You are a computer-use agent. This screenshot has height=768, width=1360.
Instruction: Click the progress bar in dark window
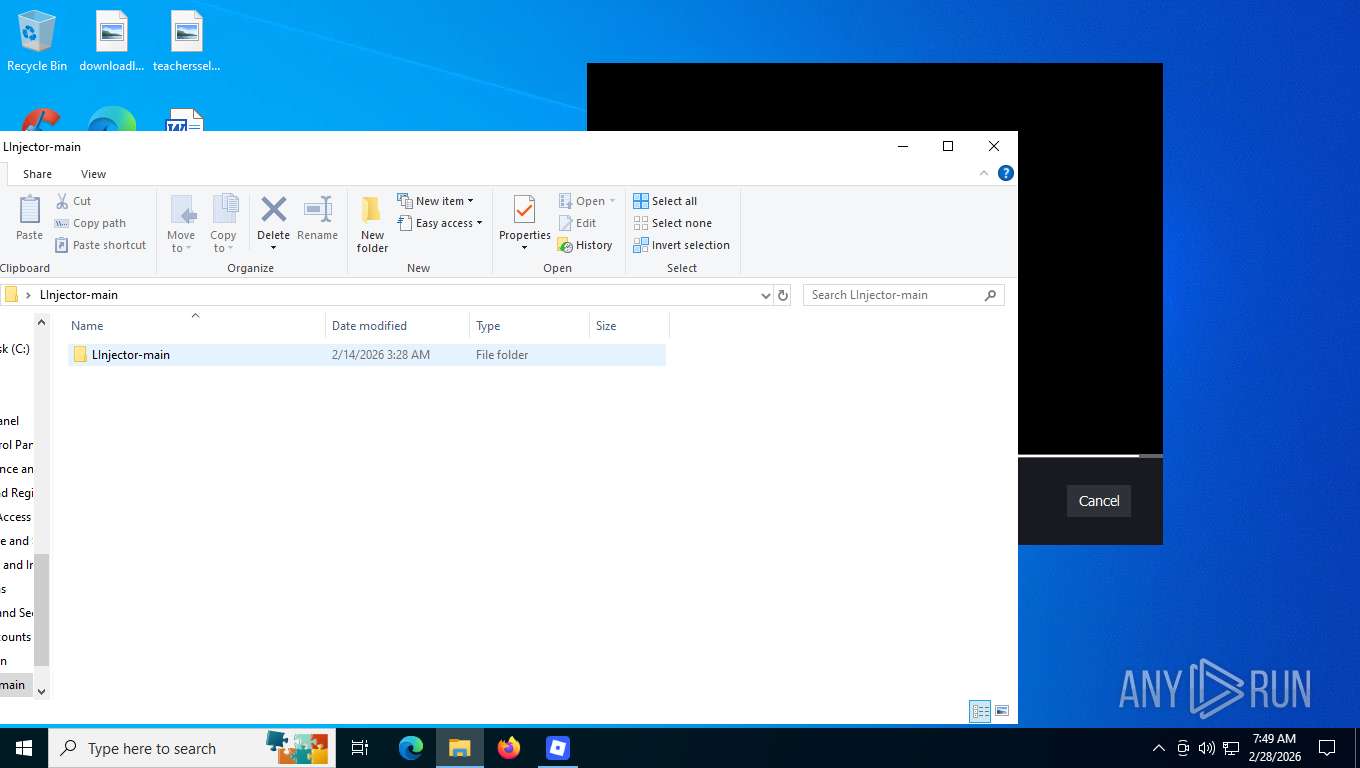[1090, 456]
